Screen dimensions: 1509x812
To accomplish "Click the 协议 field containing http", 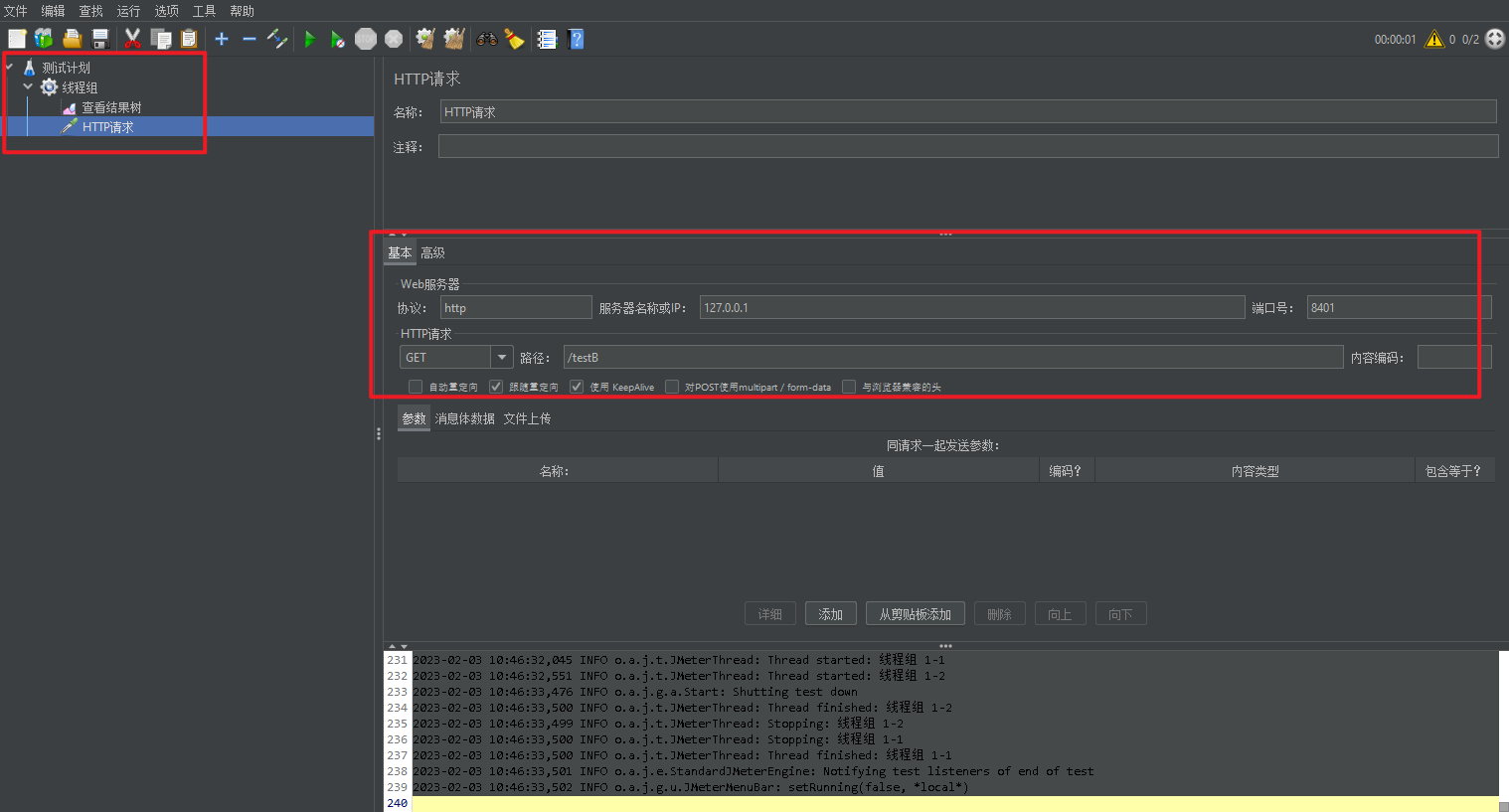I will 516,307.
